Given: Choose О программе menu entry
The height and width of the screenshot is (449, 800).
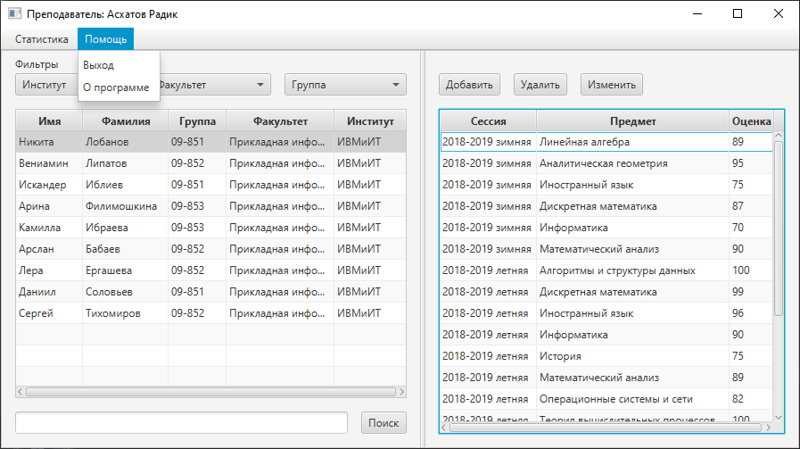Looking at the screenshot, I should [x=116, y=87].
